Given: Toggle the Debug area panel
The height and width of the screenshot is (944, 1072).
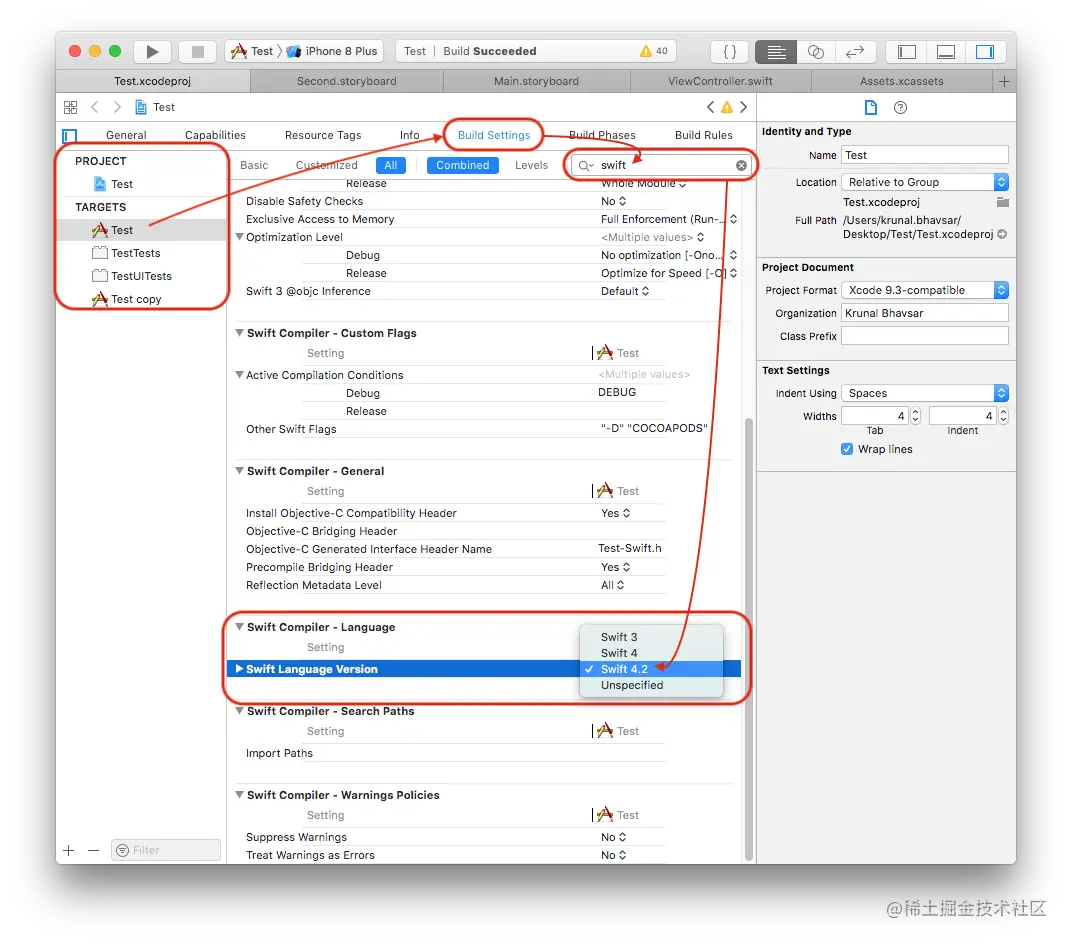Looking at the screenshot, I should point(946,51).
